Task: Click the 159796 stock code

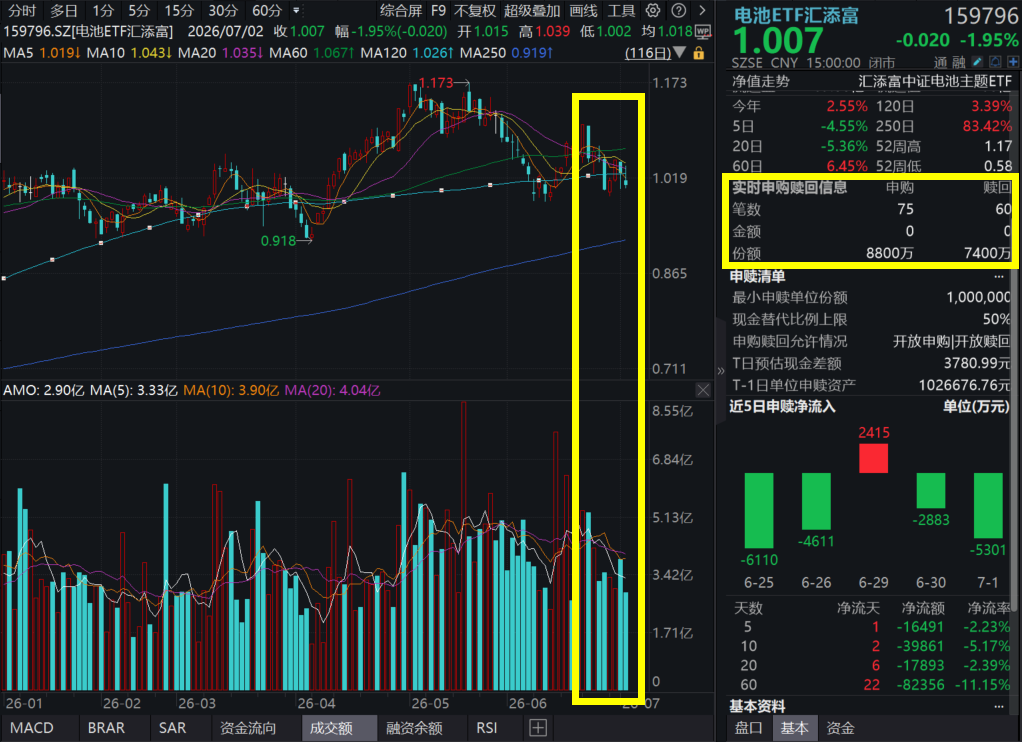Action: coord(981,16)
